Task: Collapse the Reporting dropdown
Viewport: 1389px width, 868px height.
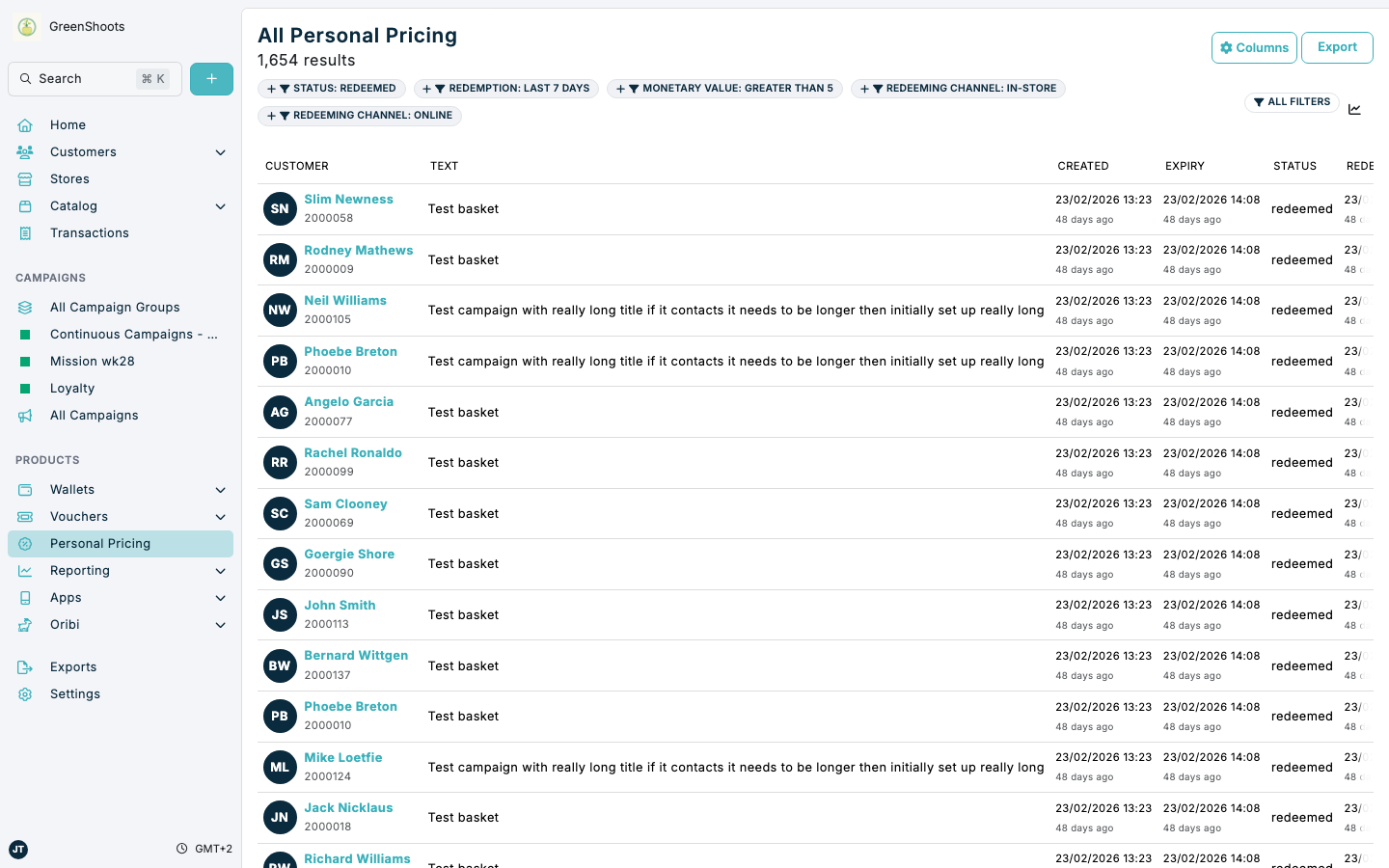Action: pyautogui.click(x=220, y=570)
